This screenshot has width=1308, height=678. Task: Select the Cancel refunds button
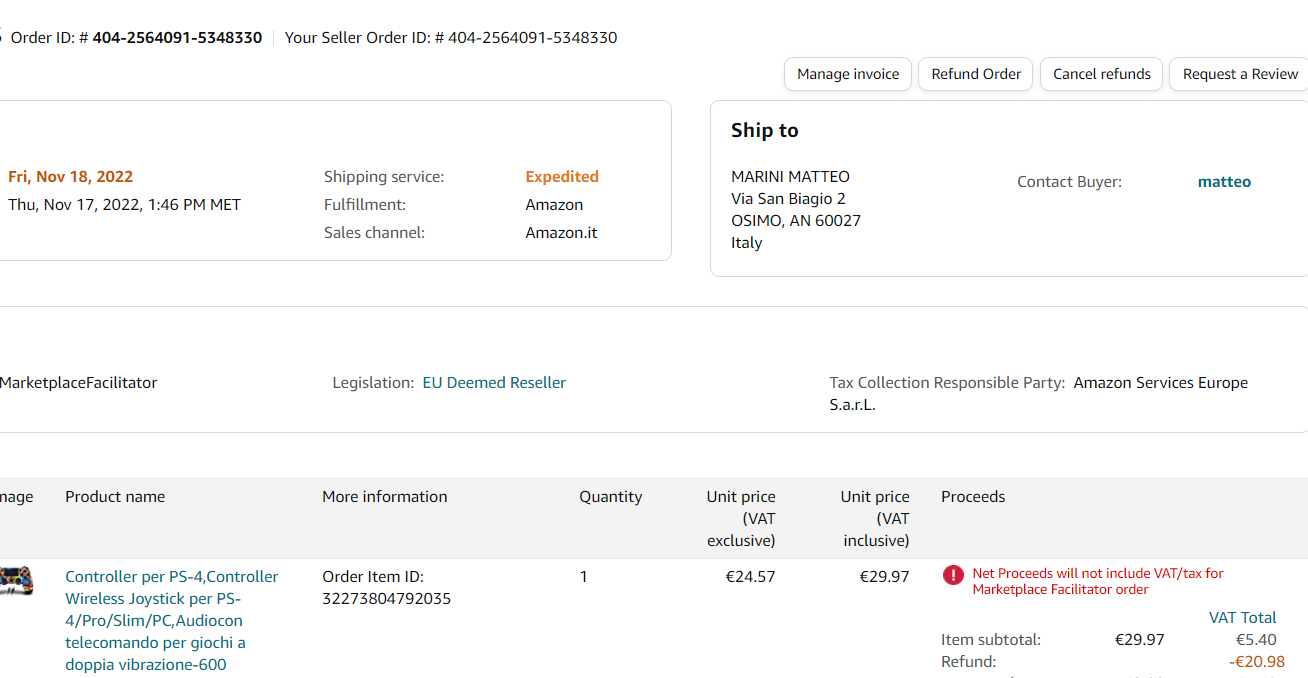[1101, 74]
